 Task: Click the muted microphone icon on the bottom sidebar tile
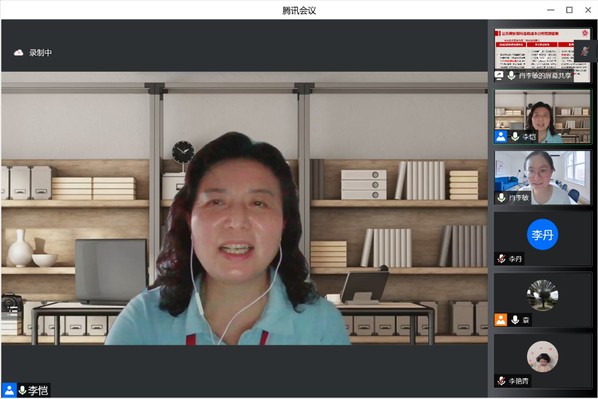click(x=502, y=381)
